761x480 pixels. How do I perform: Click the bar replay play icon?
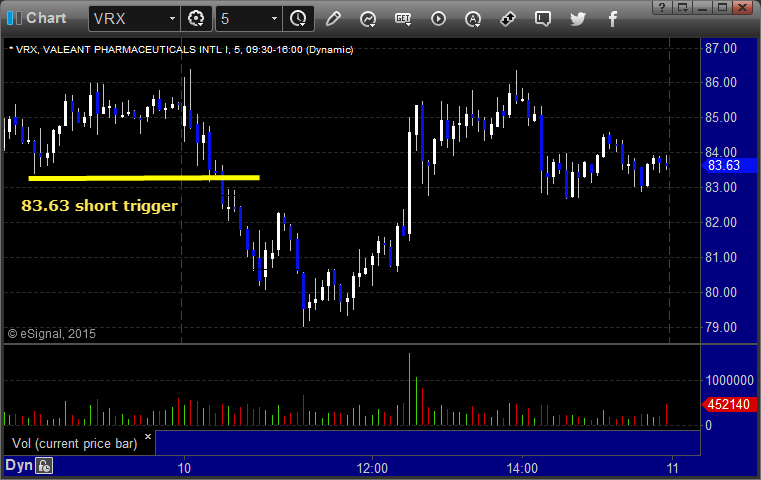pyautogui.click(x=438, y=19)
